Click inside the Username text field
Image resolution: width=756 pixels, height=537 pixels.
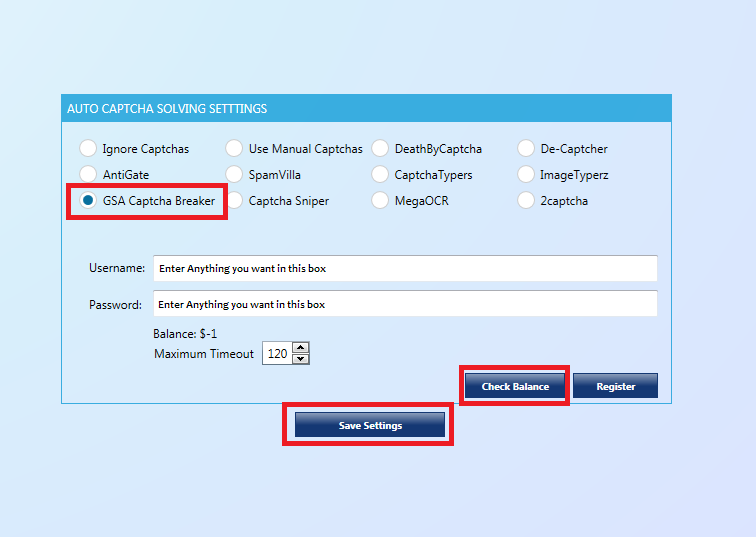coord(404,268)
